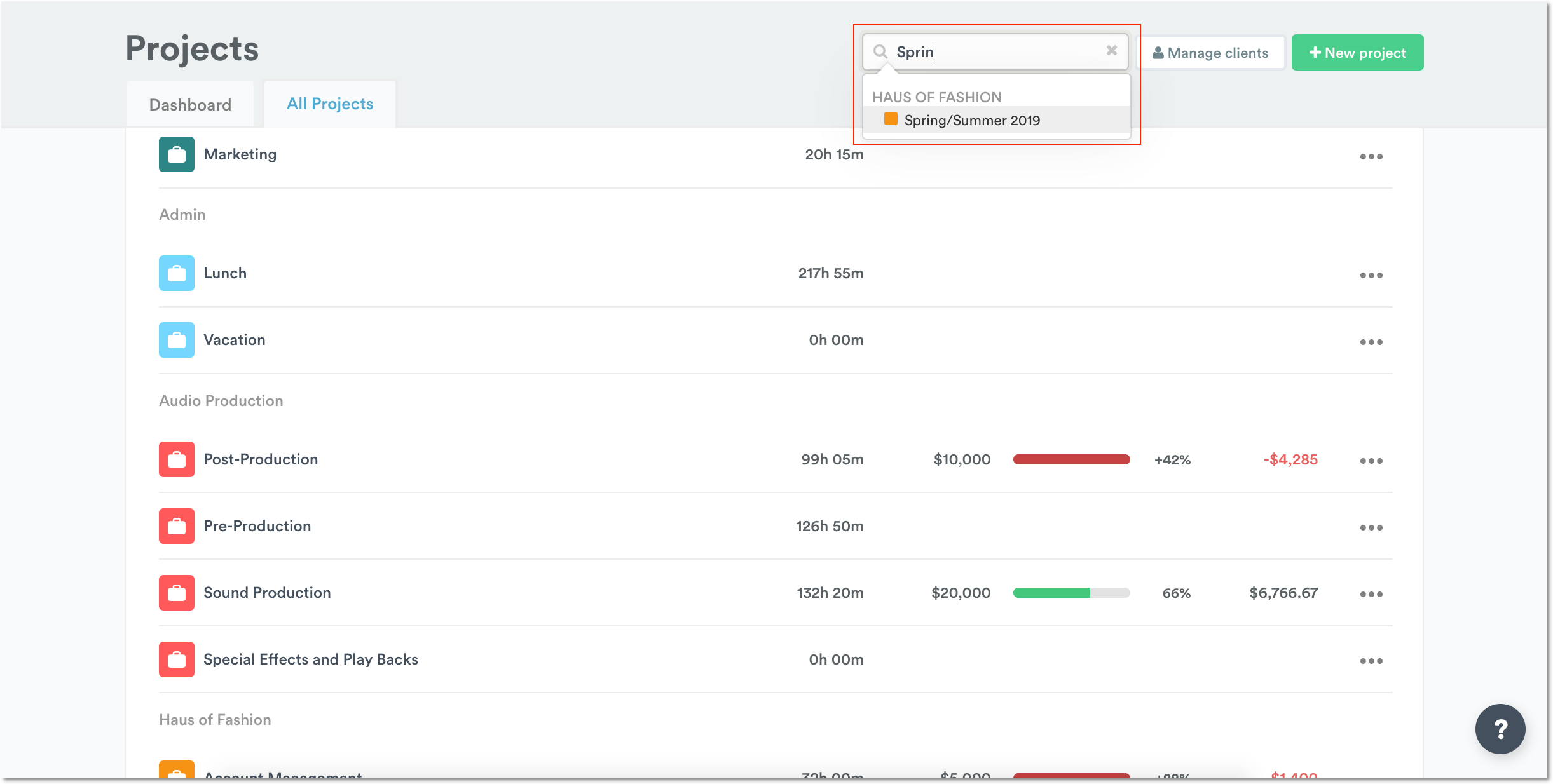Switch to the Dashboard tab
Viewport: 1553px width, 784px height.
point(190,105)
